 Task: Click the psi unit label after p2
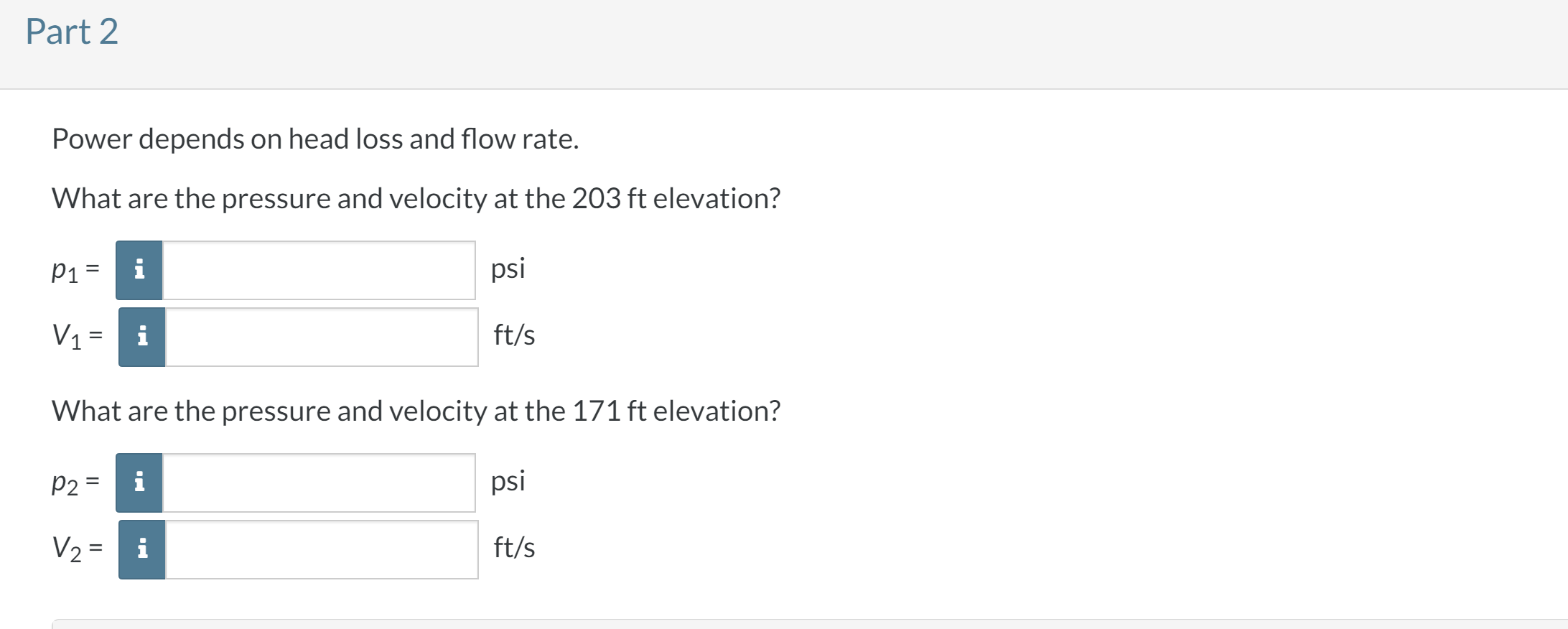(x=508, y=481)
